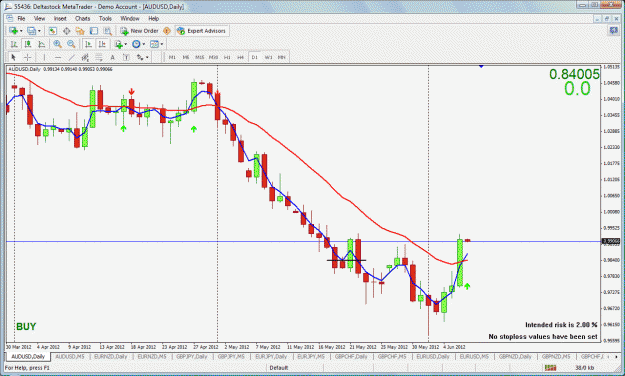Select the Trendline drawing tool
Viewport: 625px width, 376px height.
tap(71, 57)
